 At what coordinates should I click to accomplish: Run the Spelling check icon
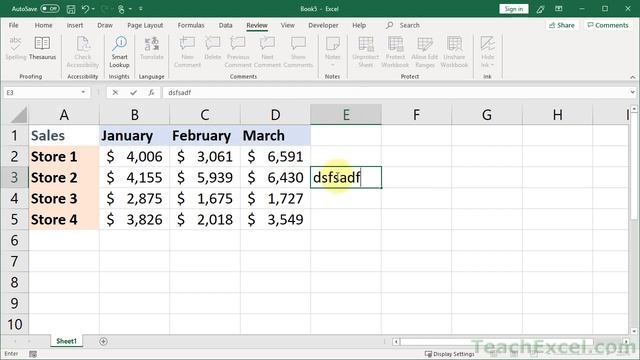[16, 48]
